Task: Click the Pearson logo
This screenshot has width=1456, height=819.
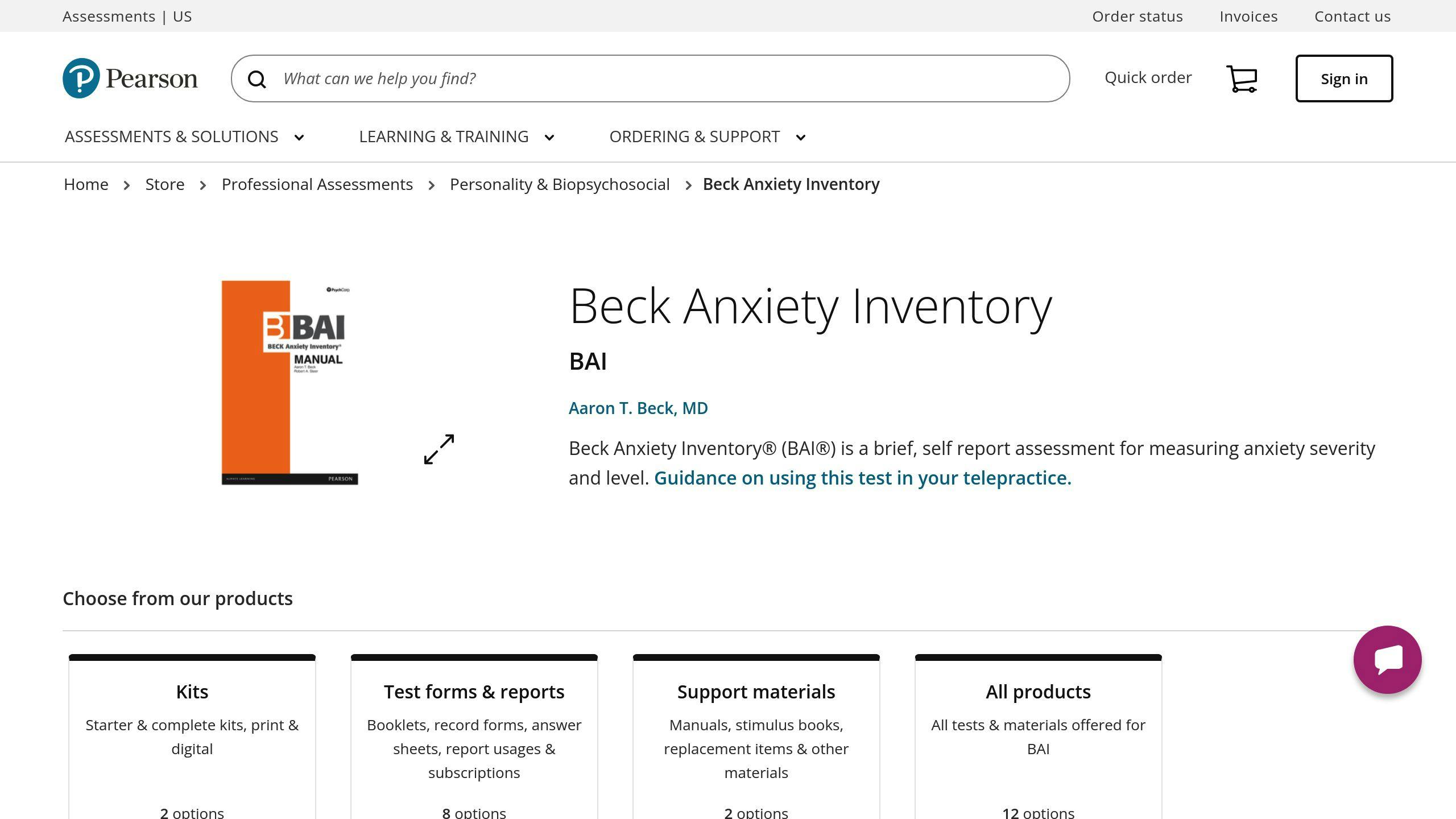Action: [130, 78]
